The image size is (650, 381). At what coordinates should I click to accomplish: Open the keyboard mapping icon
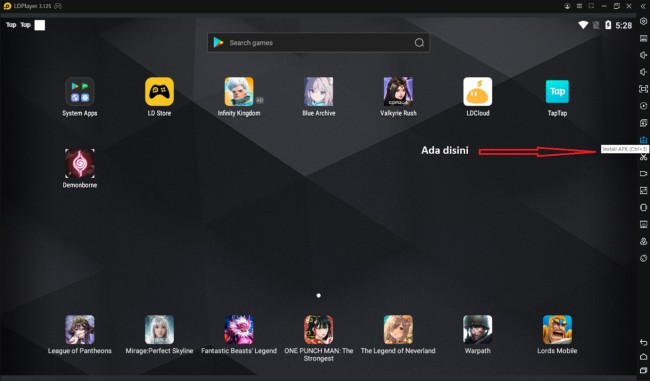click(x=643, y=38)
